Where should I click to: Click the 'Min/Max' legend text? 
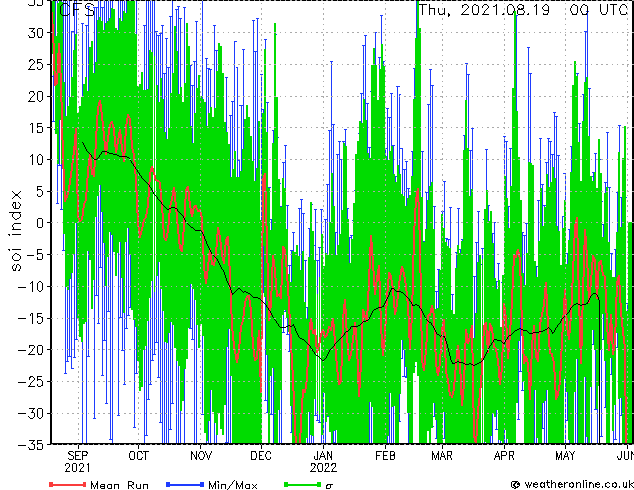pyautogui.click(x=232, y=485)
